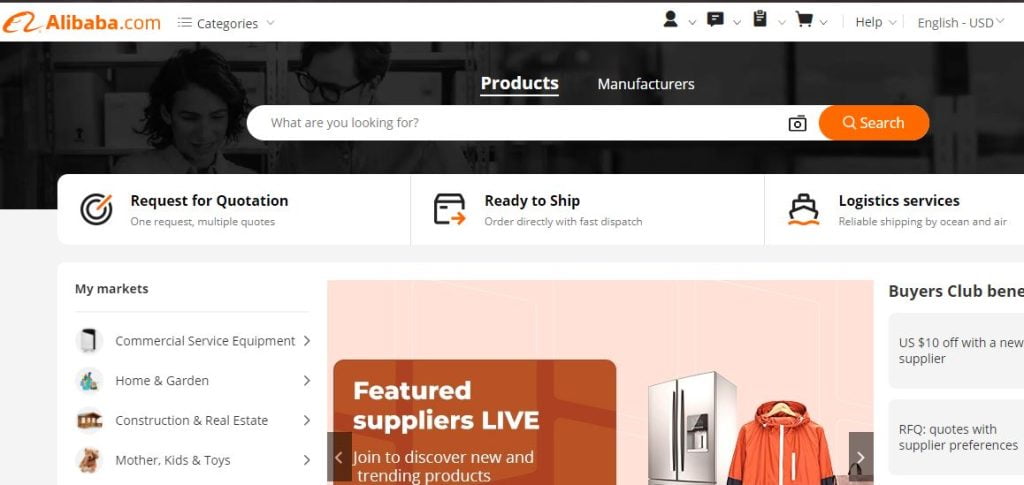Screen dimensions: 1024x485
Task: Go to previous banner slide arrow
Action: pyautogui.click(x=339, y=458)
